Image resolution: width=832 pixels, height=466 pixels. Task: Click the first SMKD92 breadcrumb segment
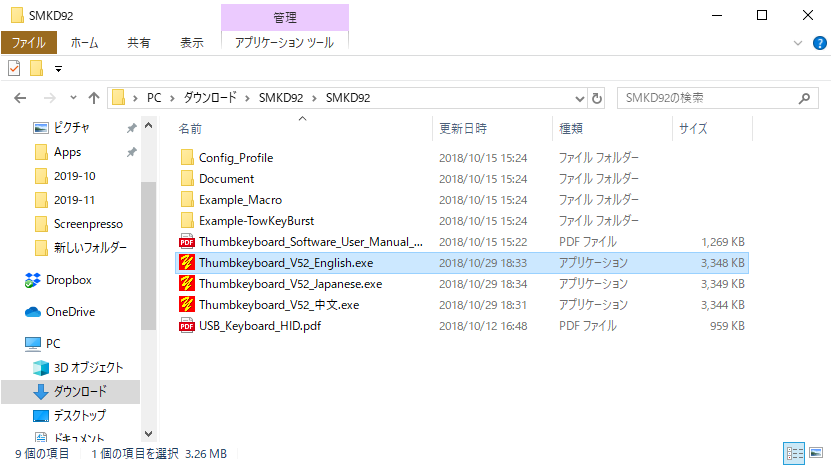pos(281,98)
